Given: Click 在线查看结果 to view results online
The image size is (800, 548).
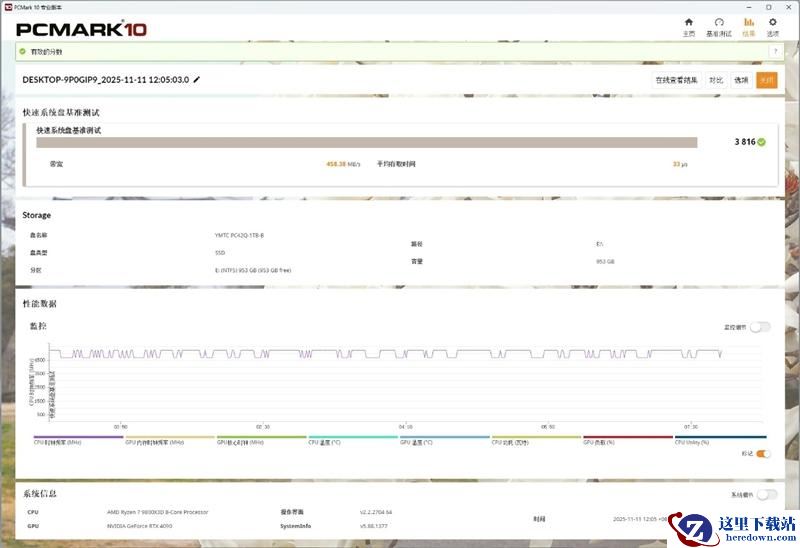Looking at the screenshot, I should click(676, 80).
